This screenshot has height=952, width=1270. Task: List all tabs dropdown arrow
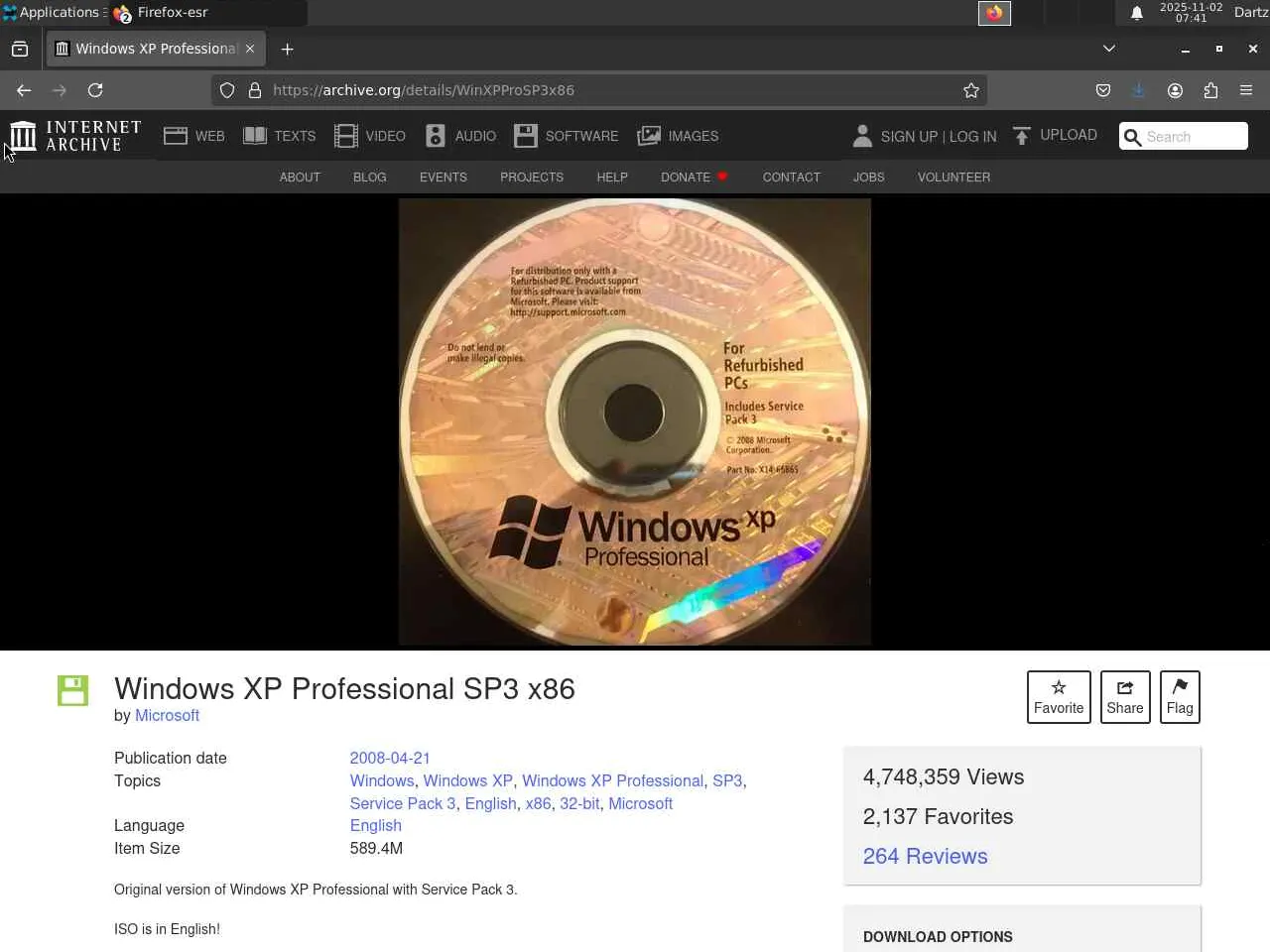(x=1109, y=49)
